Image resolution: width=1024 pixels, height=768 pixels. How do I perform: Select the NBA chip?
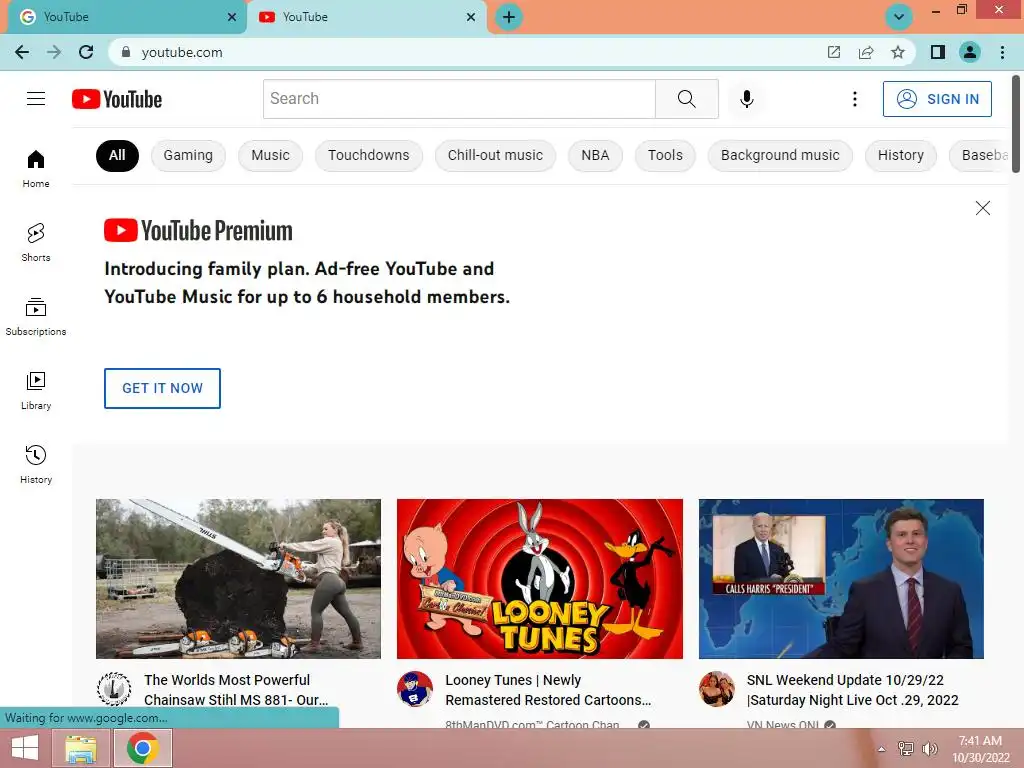click(595, 155)
